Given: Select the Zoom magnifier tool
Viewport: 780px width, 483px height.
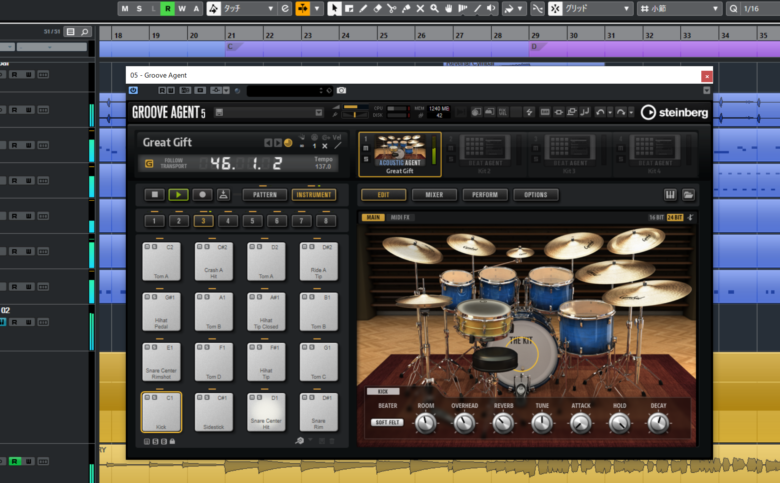Looking at the screenshot, I should [434, 8].
